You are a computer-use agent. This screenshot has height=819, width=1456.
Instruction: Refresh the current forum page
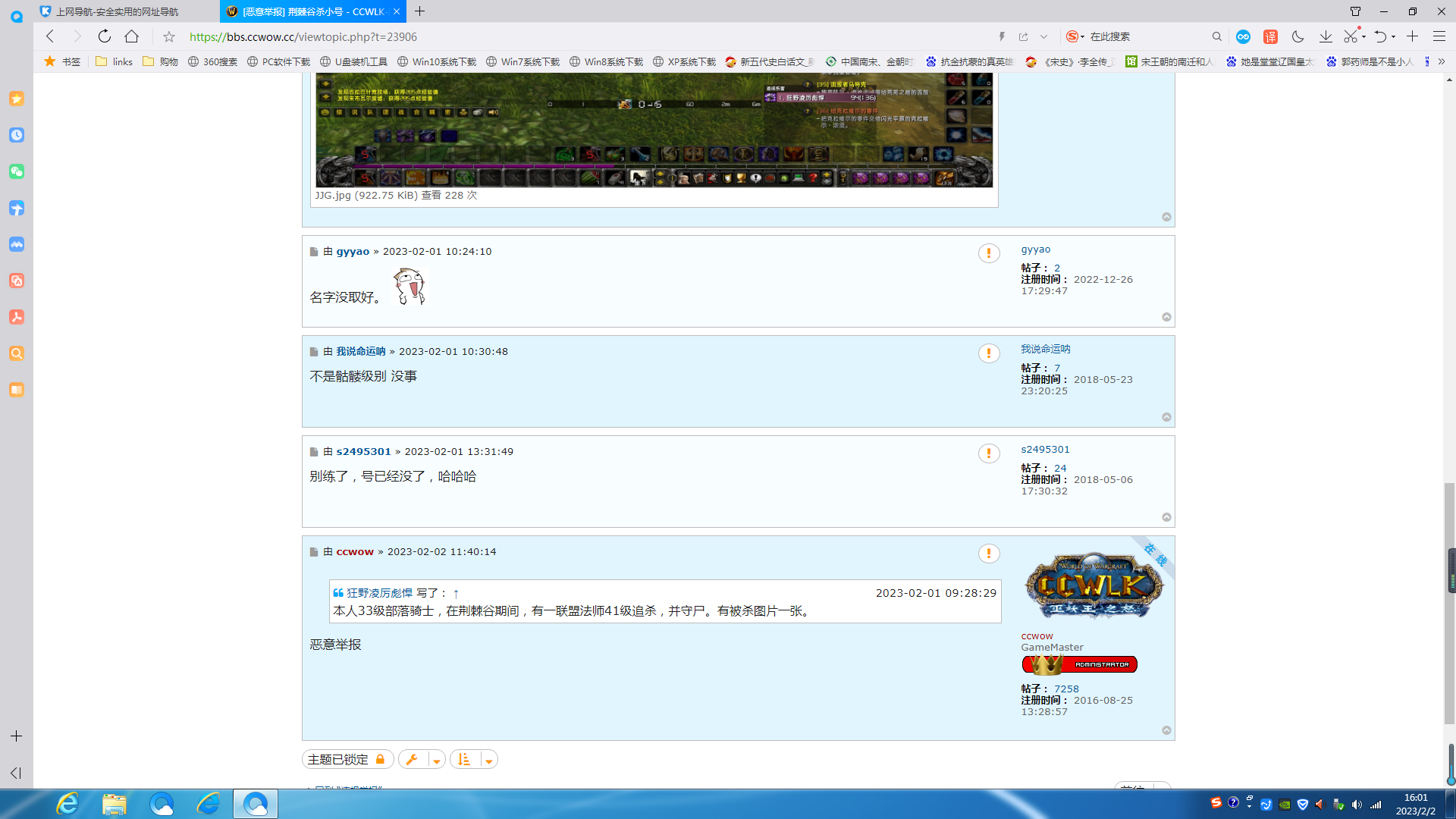105,36
